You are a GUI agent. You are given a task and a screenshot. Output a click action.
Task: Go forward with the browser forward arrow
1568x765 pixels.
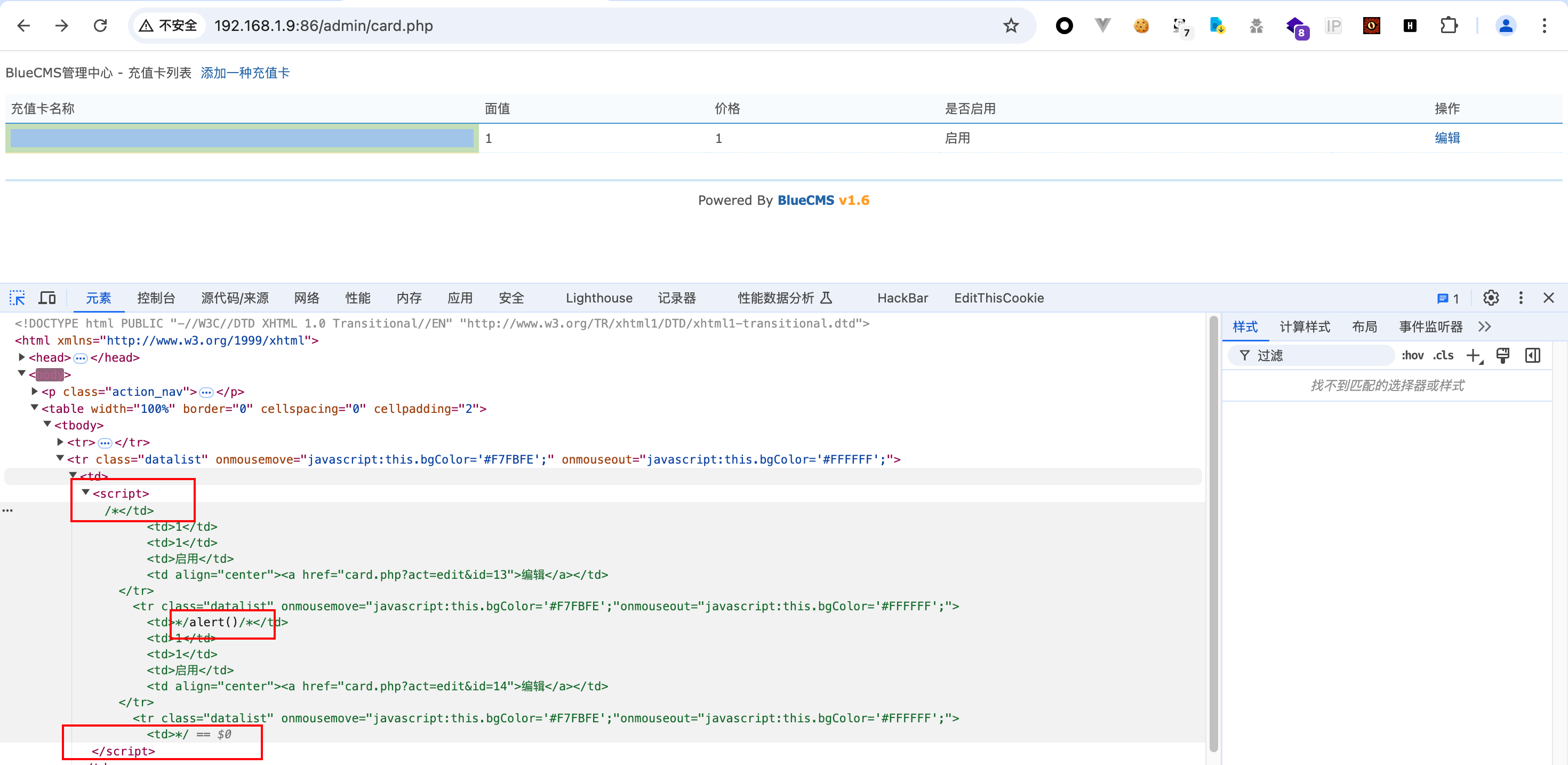coord(61,26)
